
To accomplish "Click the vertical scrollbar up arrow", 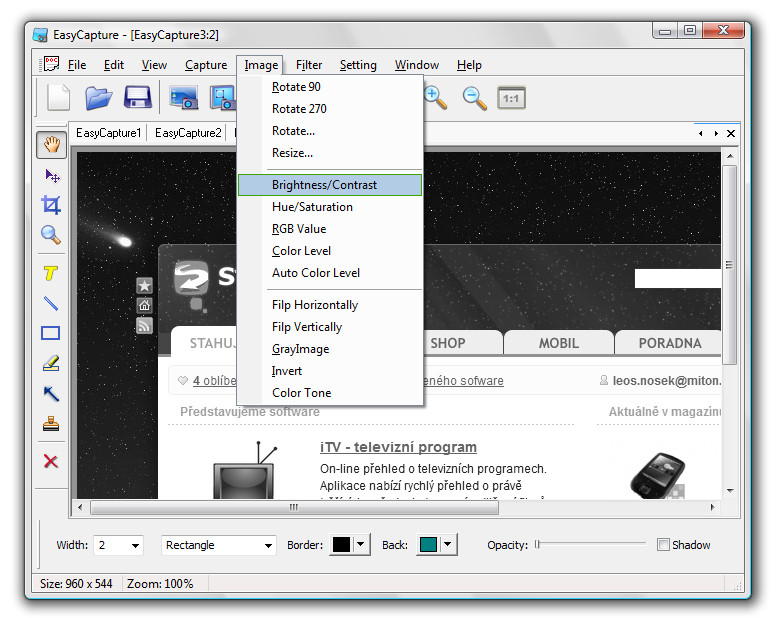I will click(730, 156).
